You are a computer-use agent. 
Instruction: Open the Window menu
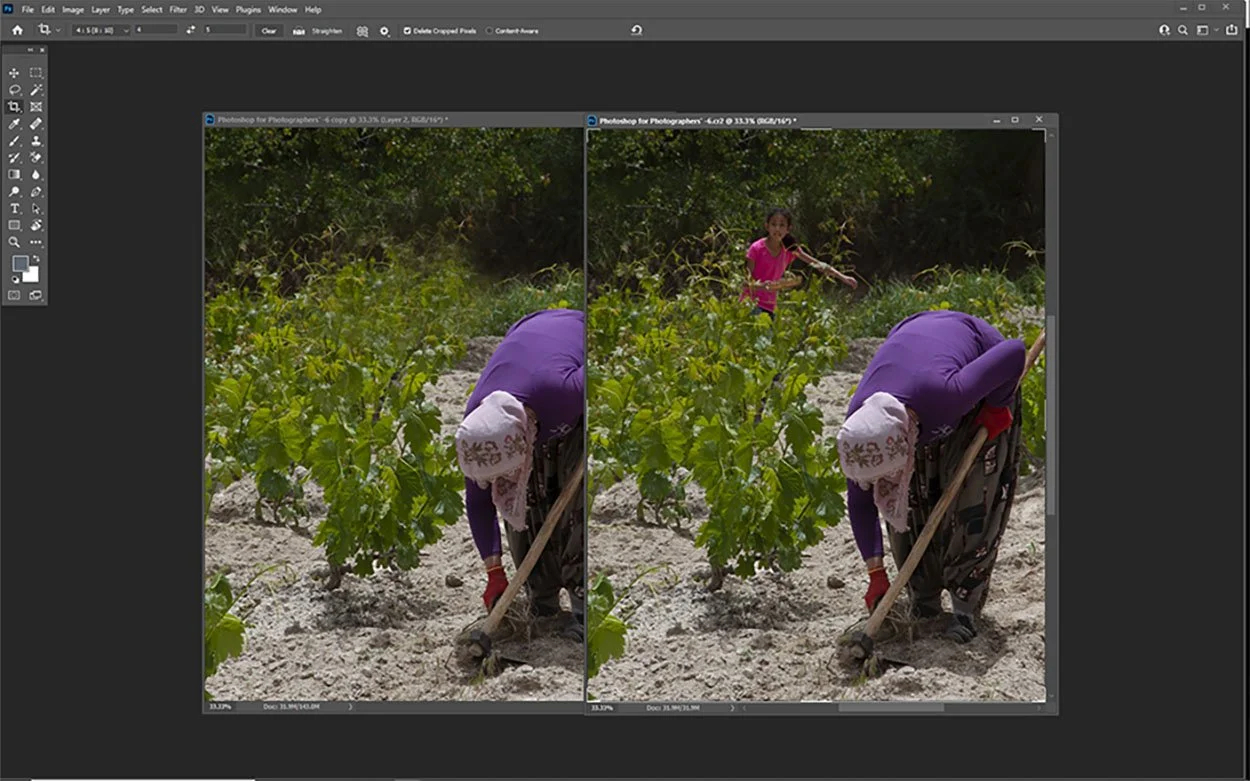point(283,9)
